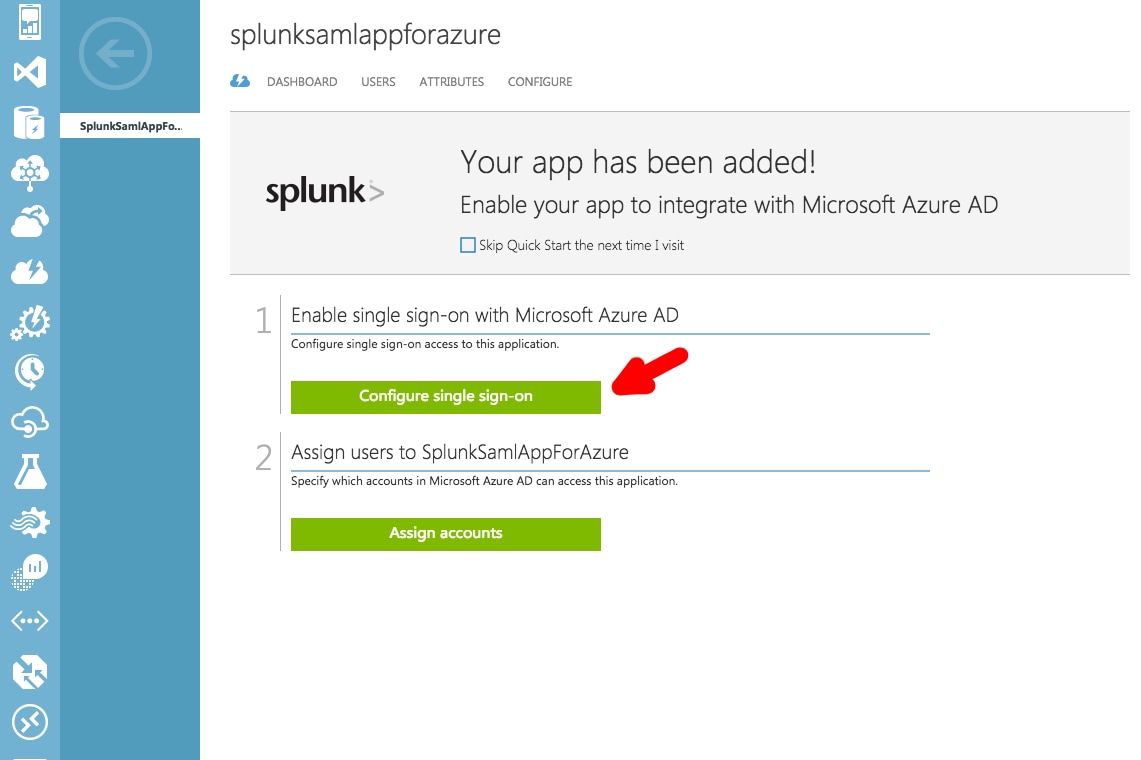Click 'Enable single sign-on with Microsoft Azure AD' heading
The height and width of the screenshot is (760, 1141).
pos(485,315)
